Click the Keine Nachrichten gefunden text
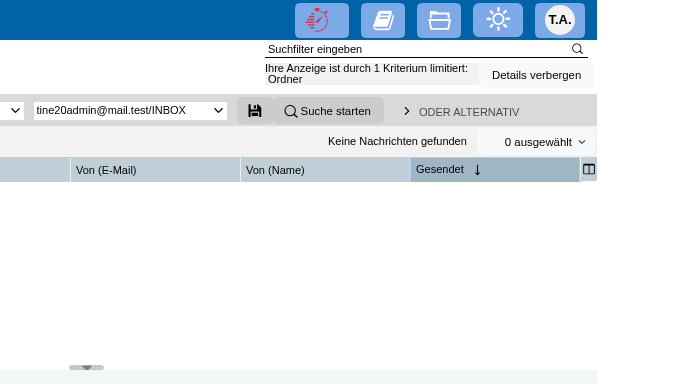683x384 pixels. click(397, 141)
